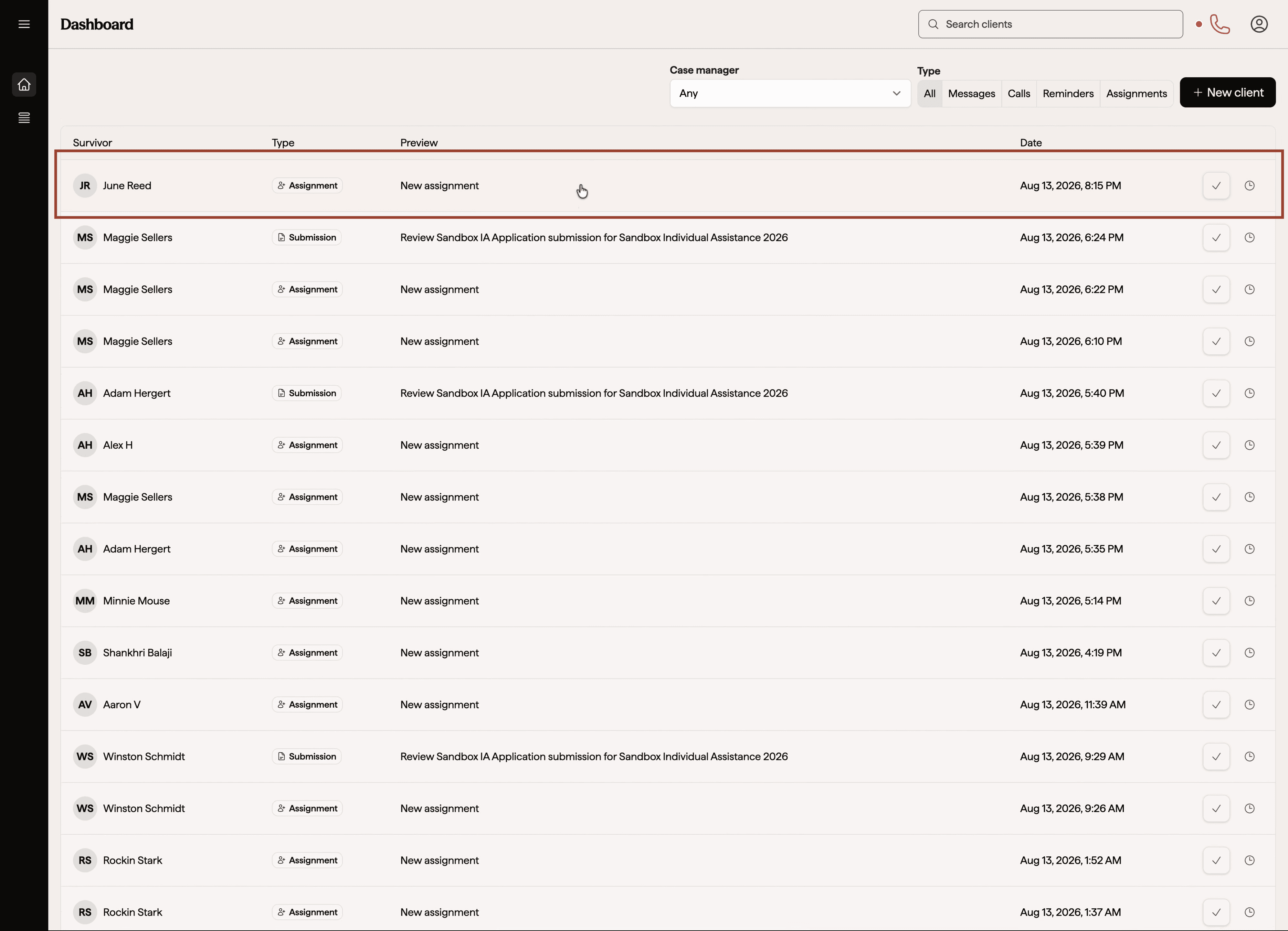This screenshot has height=931, width=1288.
Task: Mark June Reed assignment as done
Action: click(x=1216, y=186)
